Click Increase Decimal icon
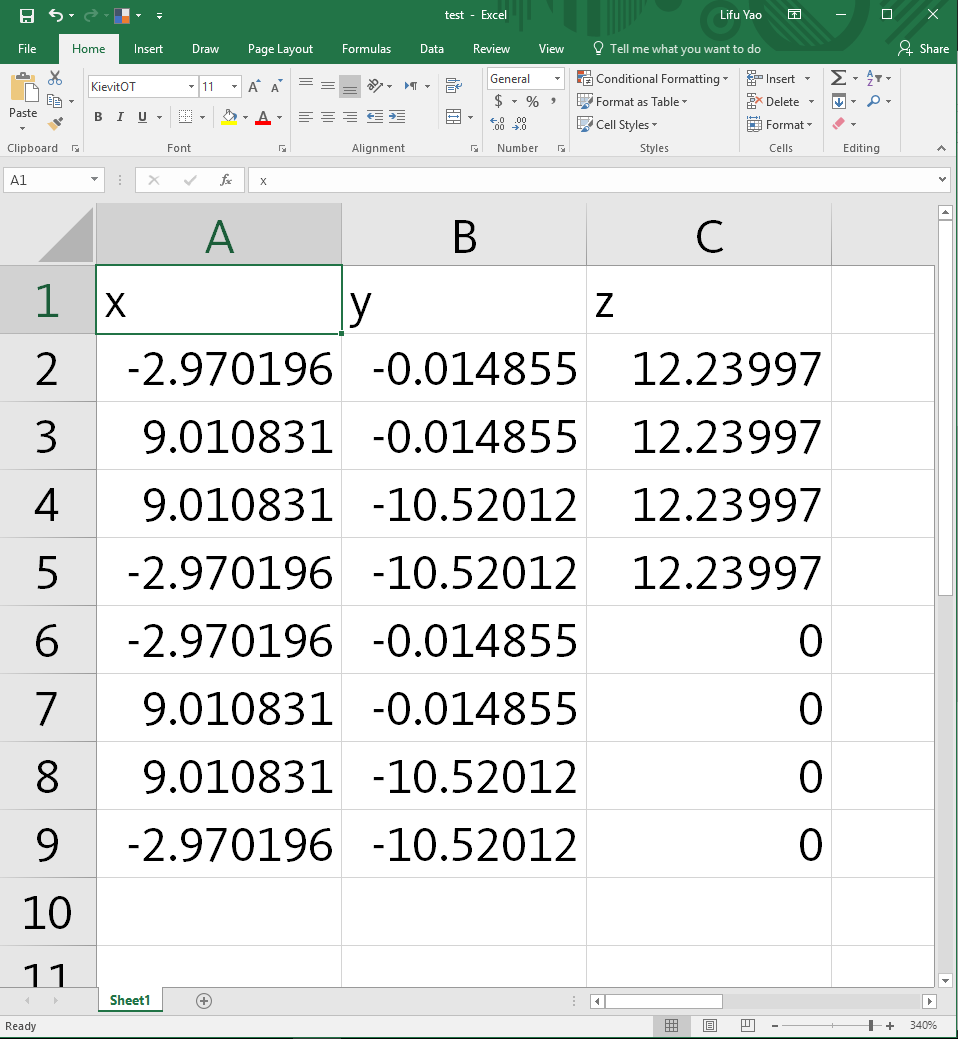This screenshot has height=1039, width=958. (498, 124)
